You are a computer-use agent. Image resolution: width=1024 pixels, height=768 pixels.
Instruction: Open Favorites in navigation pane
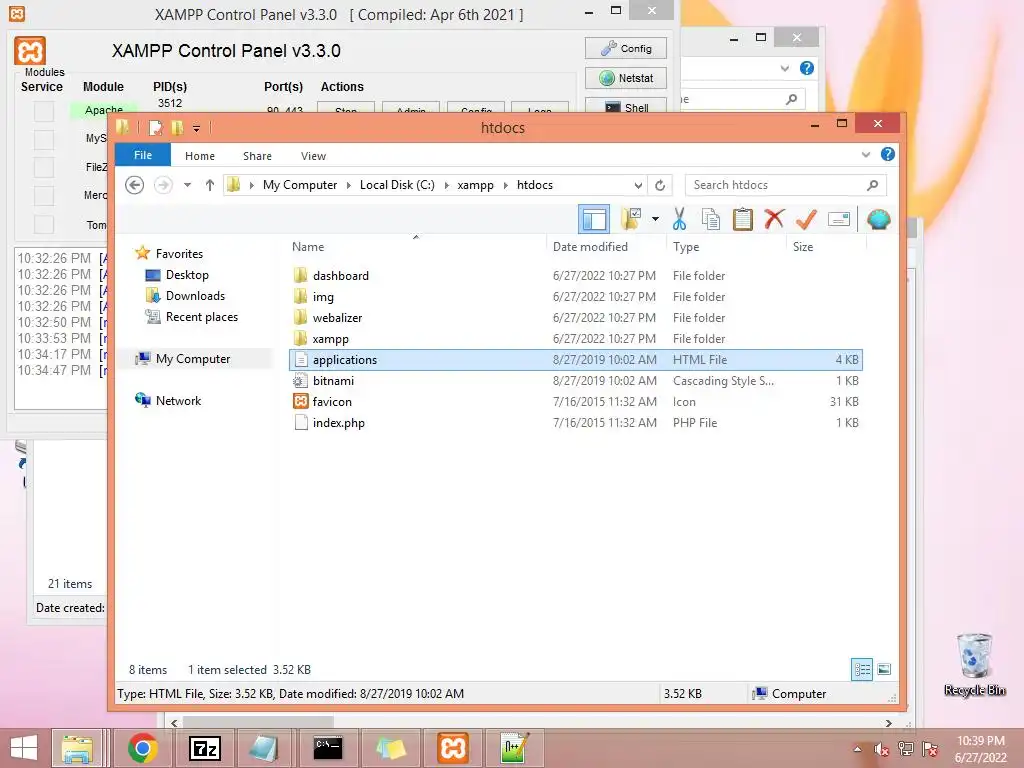pyautogui.click(x=179, y=254)
